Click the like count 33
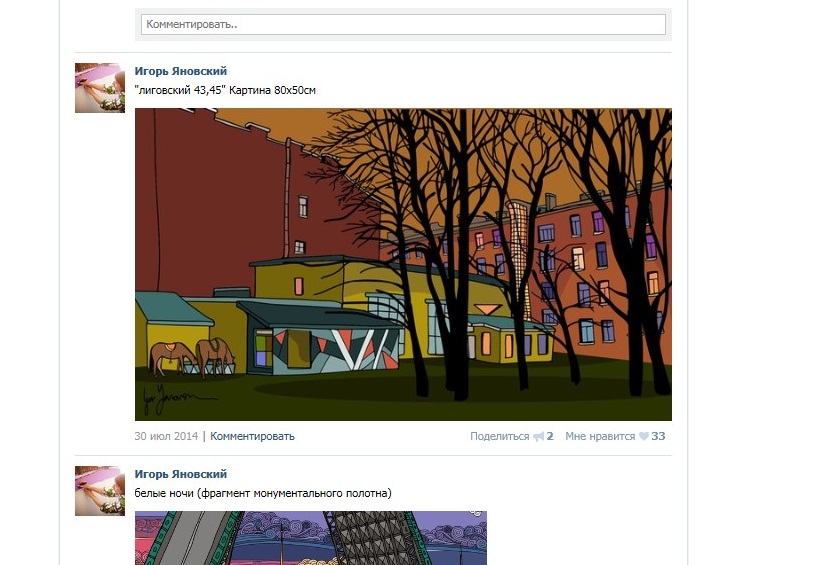This screenshot has width=822, height=565. click(x=658, y=436)
